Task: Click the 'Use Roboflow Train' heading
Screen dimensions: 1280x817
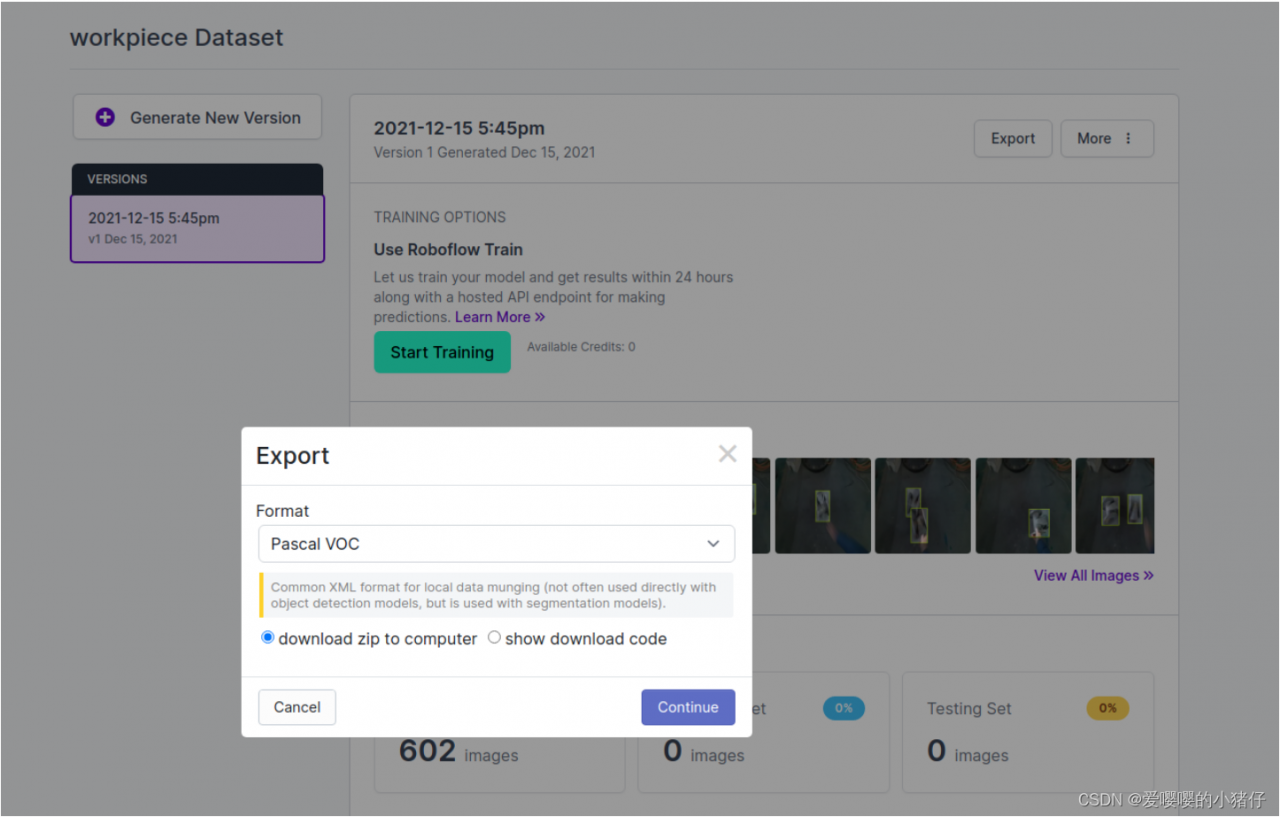Action: [x=448, y=249]
